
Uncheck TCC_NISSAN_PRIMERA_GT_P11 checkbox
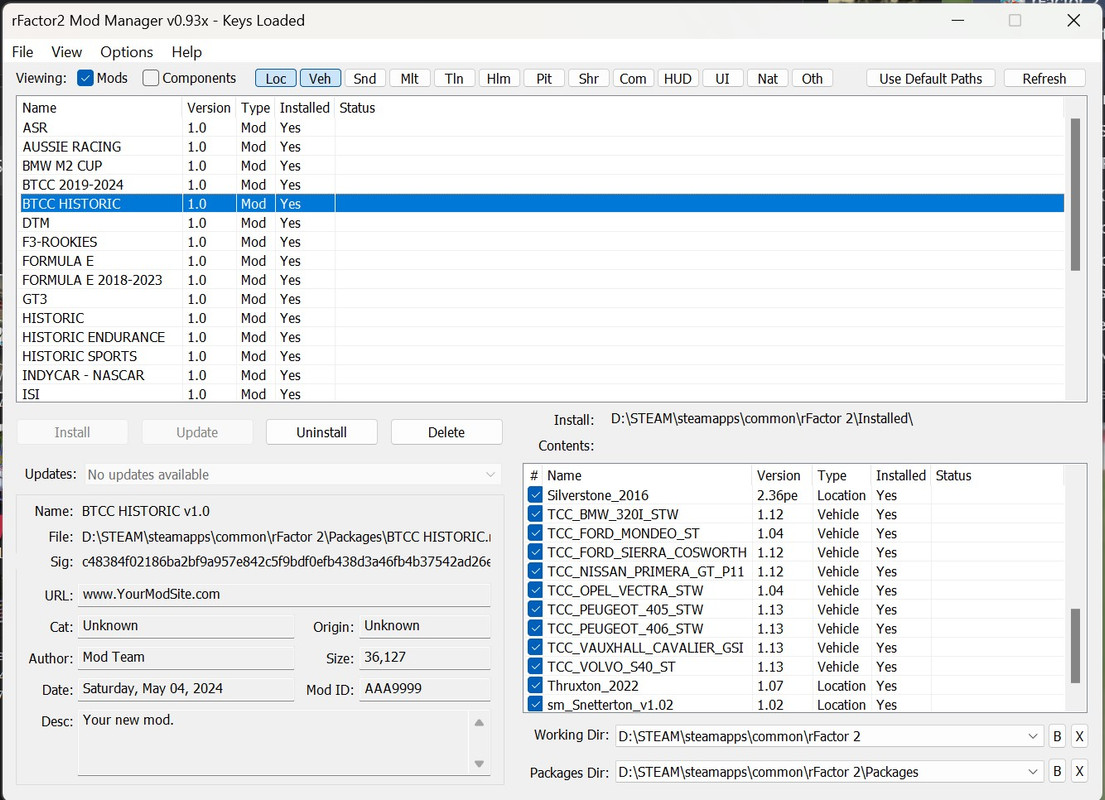pyautogui.click(x=535, y=571)
